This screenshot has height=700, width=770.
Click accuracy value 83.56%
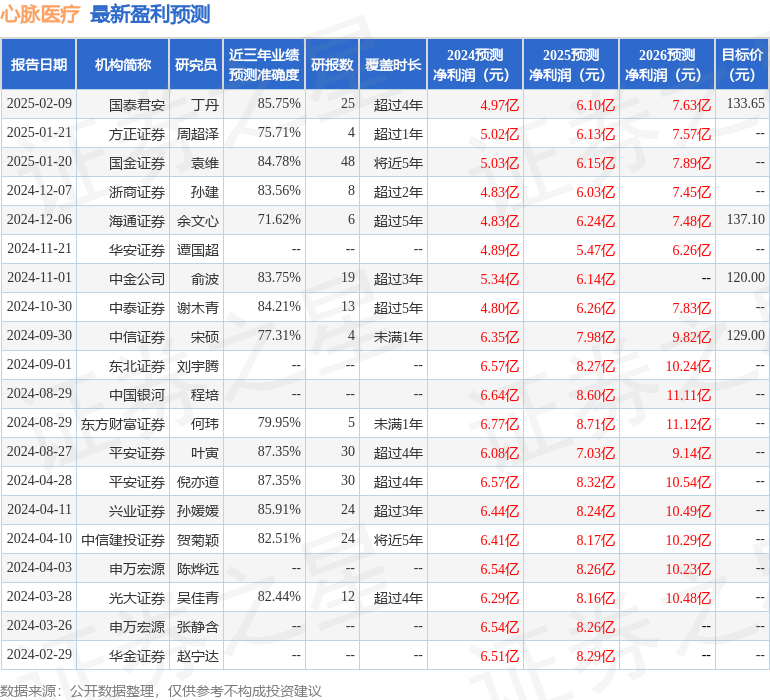279,191
